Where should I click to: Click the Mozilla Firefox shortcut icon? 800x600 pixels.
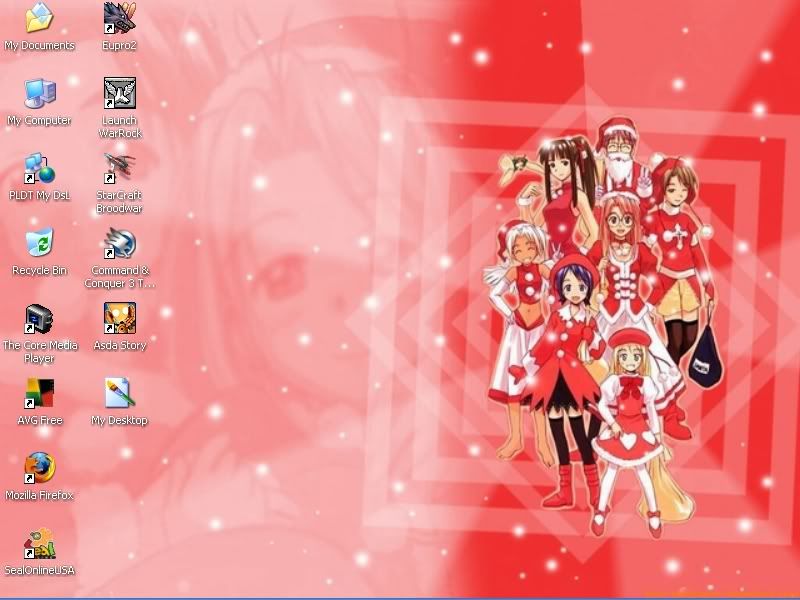pos(39,468)
